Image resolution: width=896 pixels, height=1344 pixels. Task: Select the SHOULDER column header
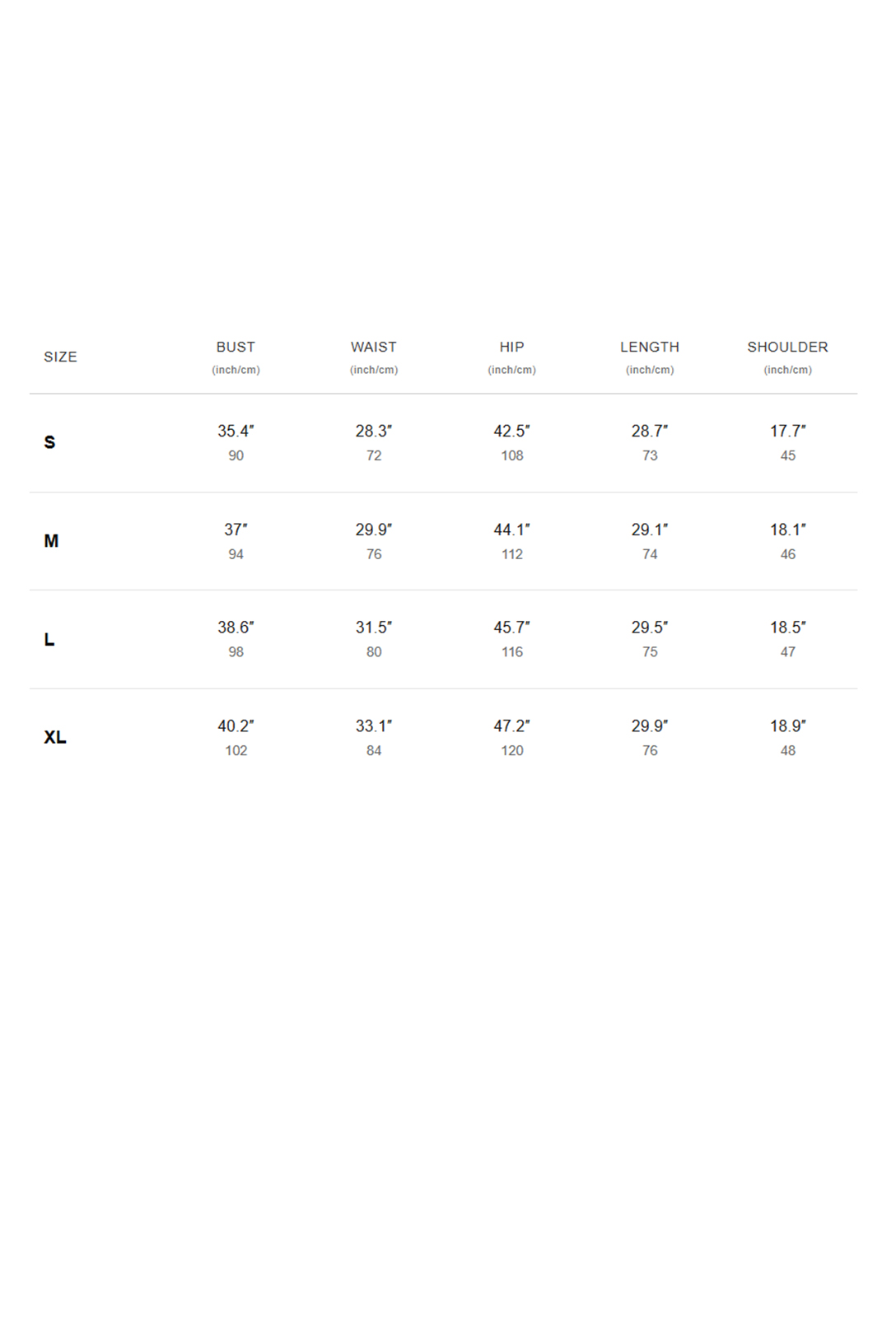pos(787,347)
